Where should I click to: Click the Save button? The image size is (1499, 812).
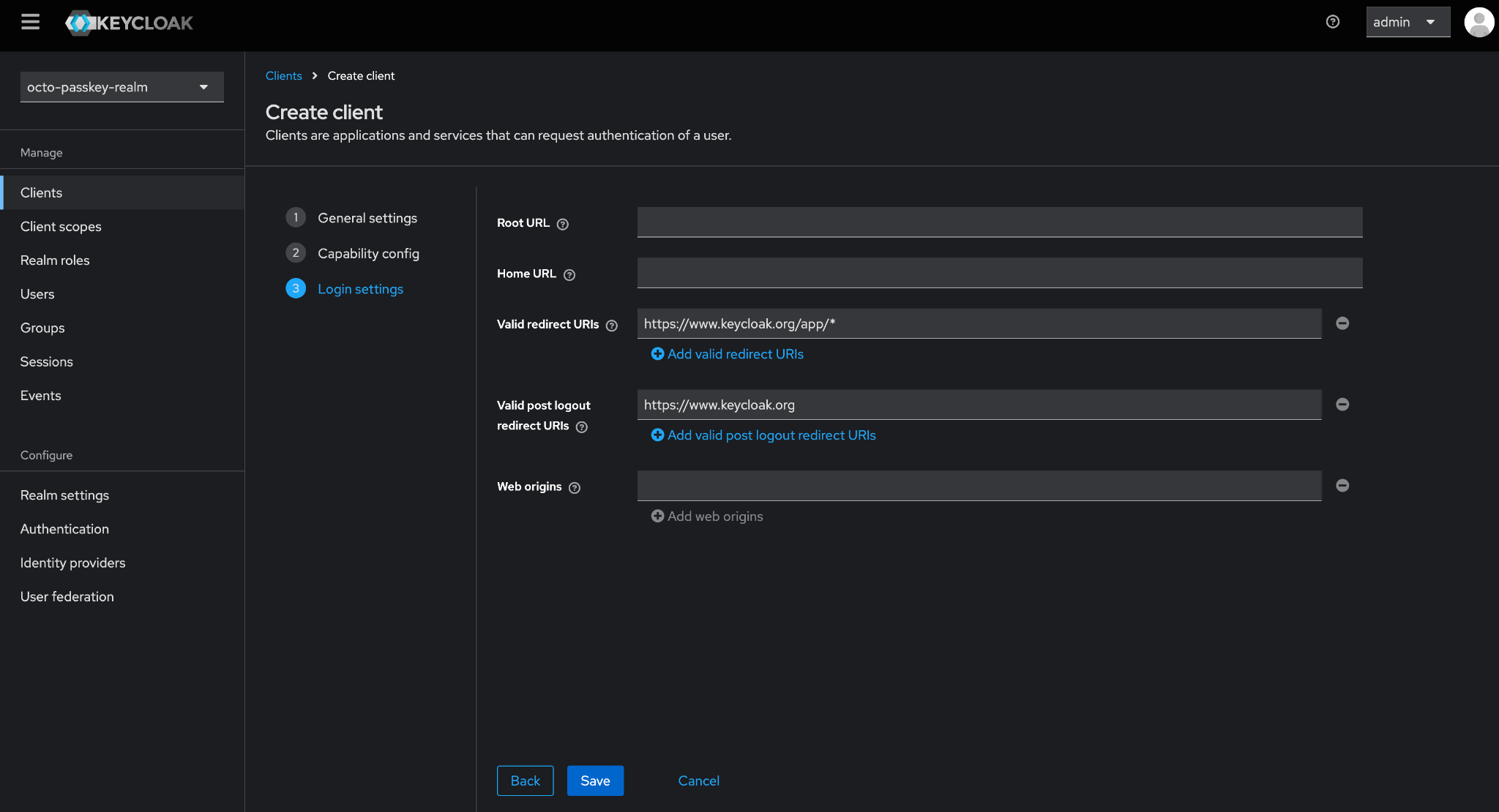595,781
